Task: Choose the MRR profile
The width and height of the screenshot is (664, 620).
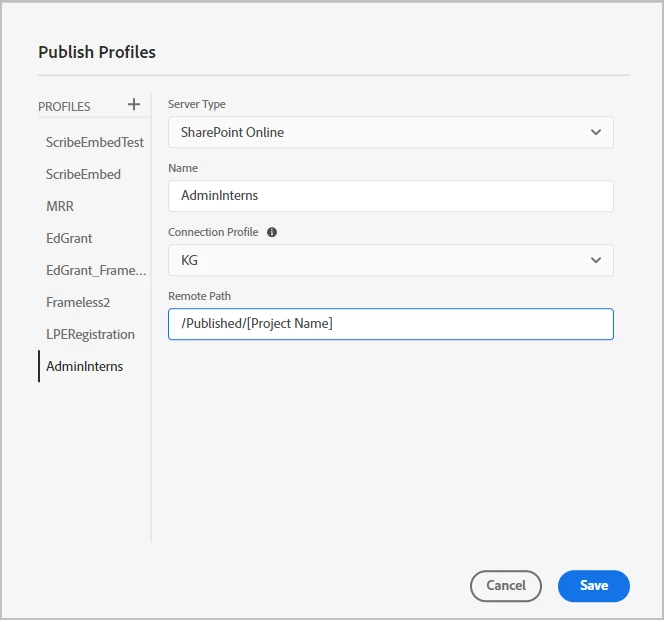Action: [60, 206]
